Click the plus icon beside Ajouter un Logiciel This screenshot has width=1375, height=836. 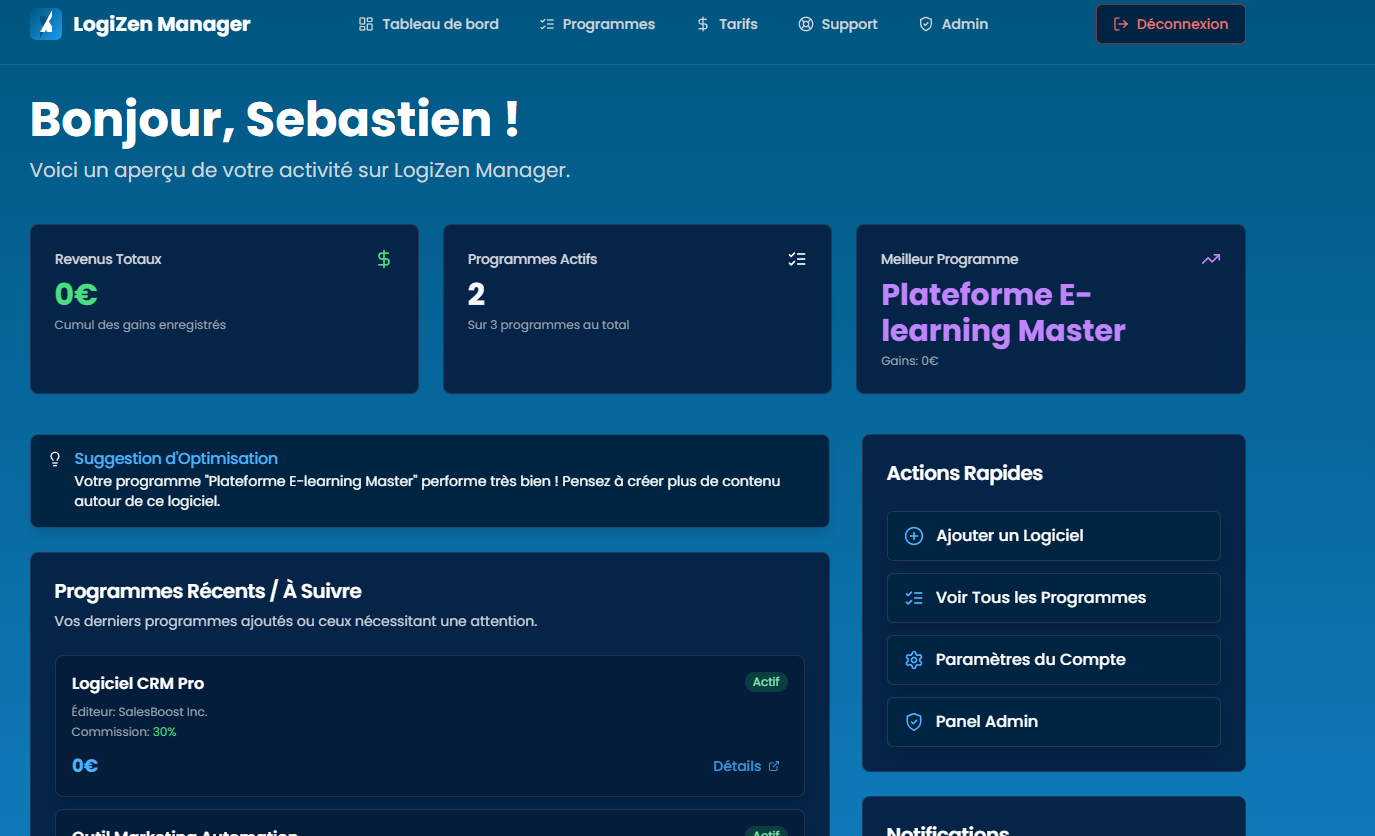pyautogui.click(x=912, y=536)
